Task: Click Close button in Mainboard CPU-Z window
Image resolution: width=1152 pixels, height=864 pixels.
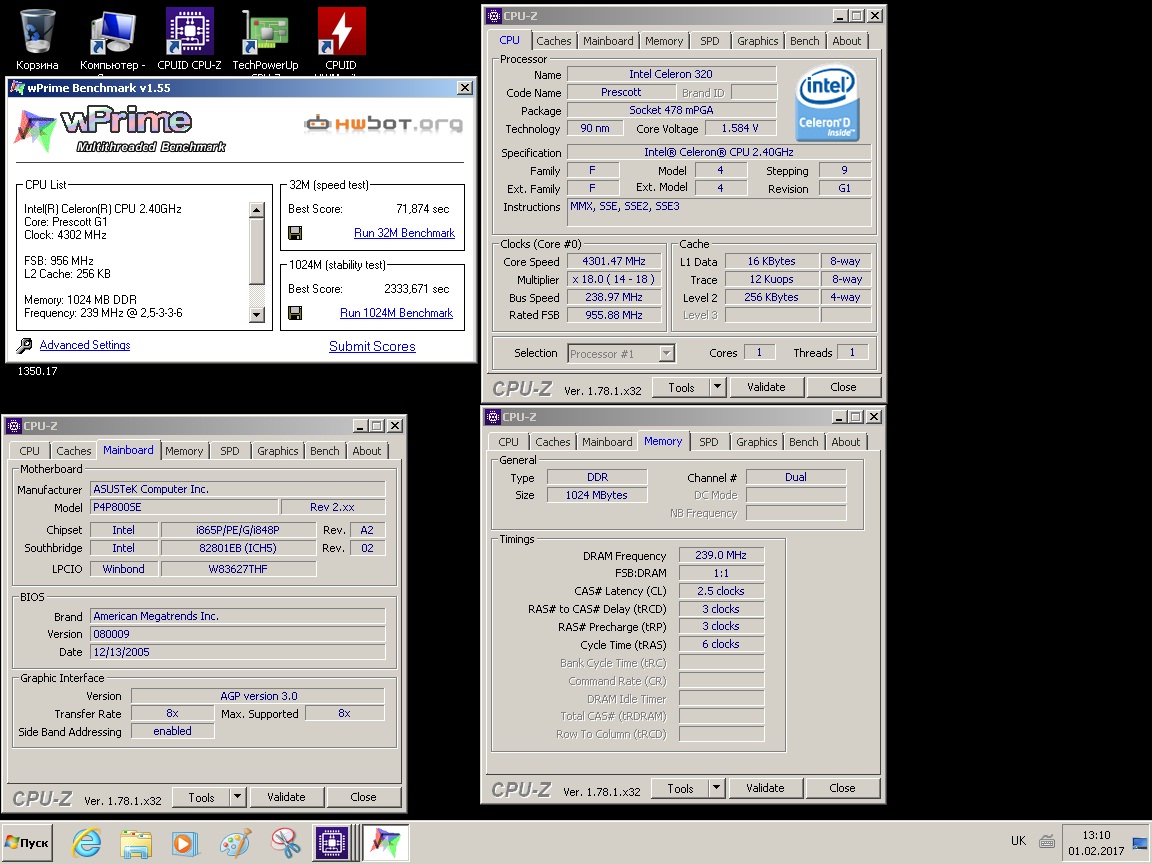Action: tap(363, 797)
